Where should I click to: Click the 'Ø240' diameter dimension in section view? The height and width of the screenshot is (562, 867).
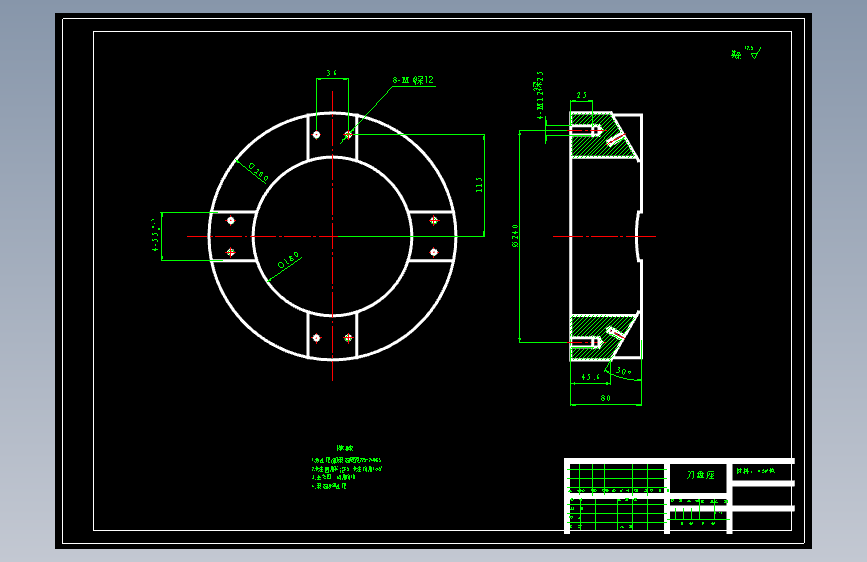(515, 236)
